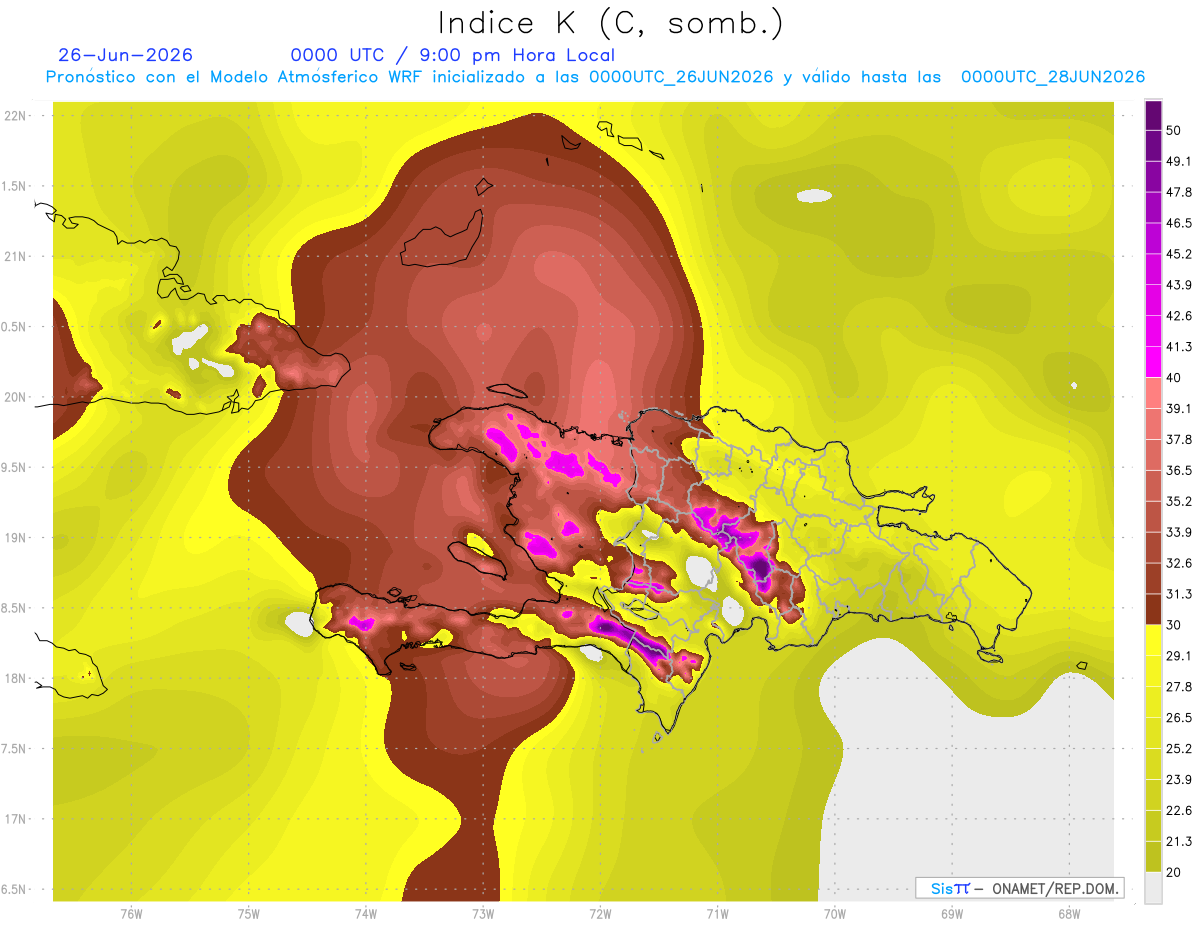Viewport: 1200px width, 927px height.
Task: Click the '72W' longitude axis label
Action: coord(600,914)
